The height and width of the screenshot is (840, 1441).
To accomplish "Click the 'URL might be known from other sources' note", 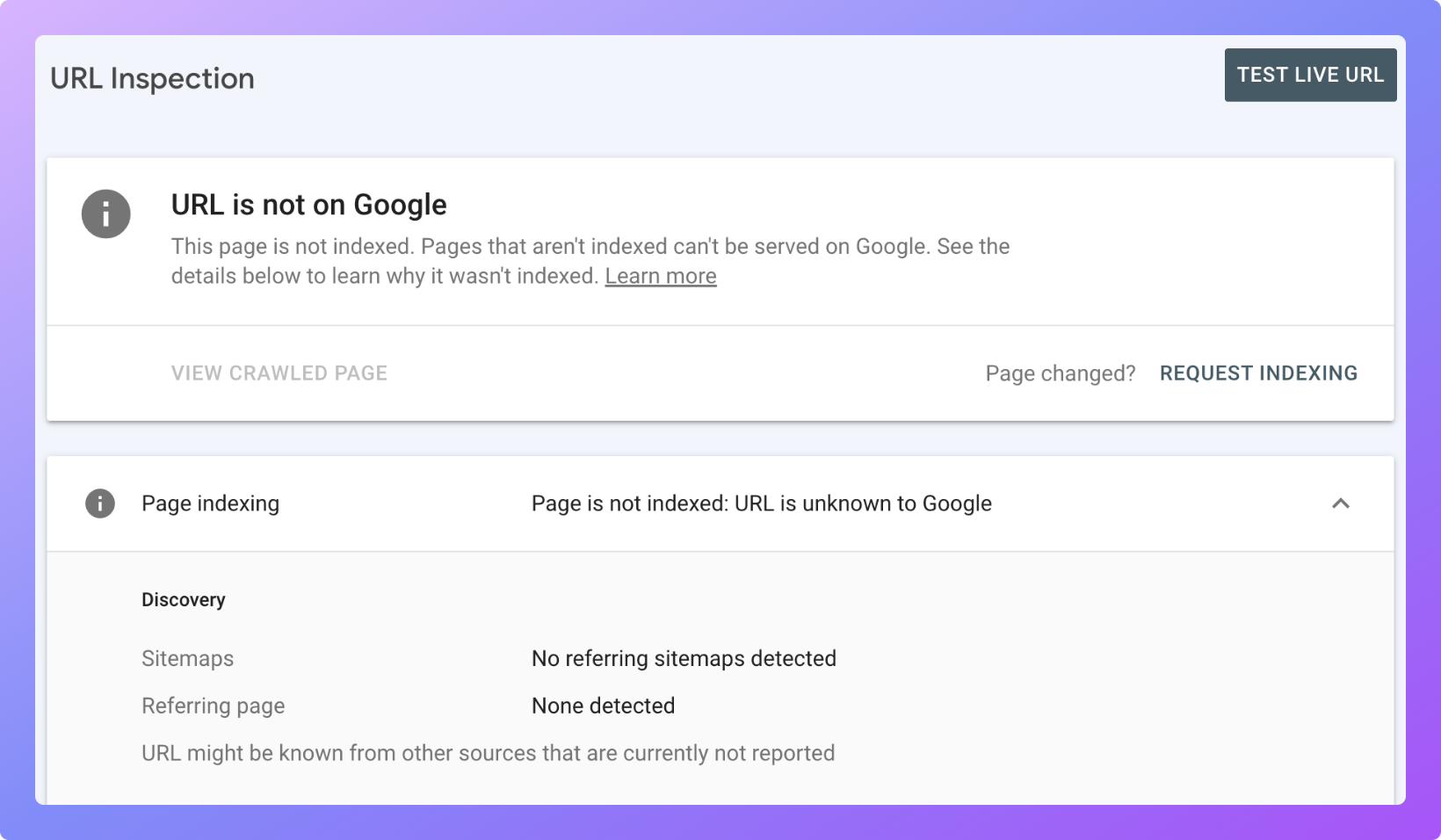I will 488,753.
